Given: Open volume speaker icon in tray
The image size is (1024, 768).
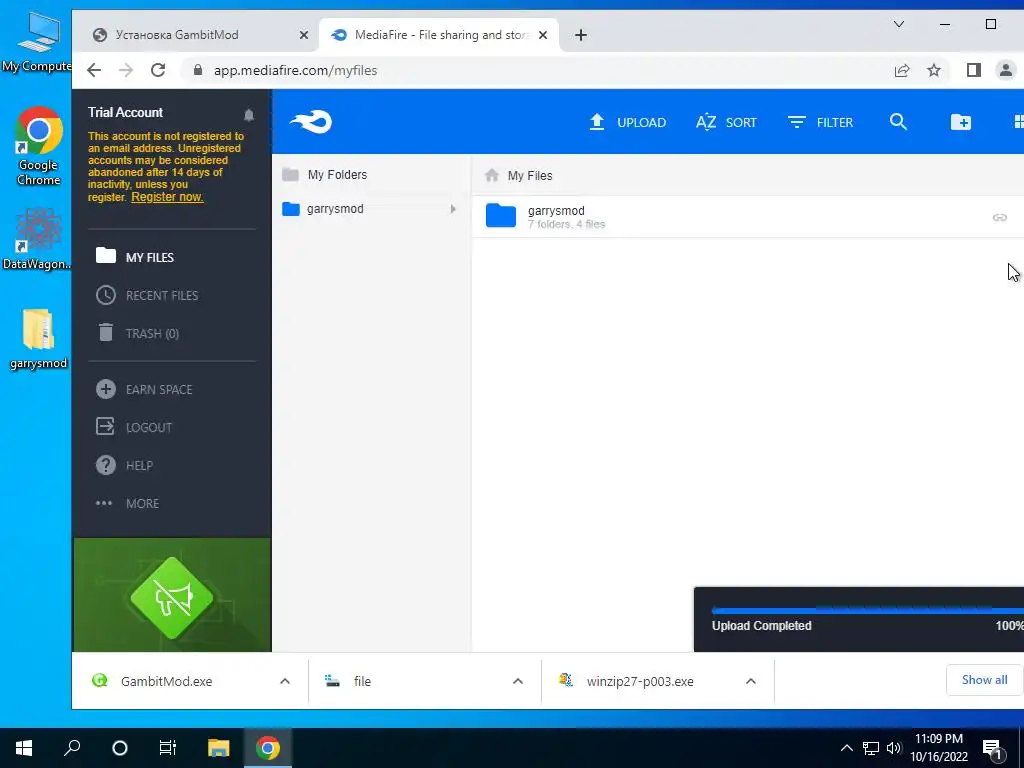Looking at the screenshot, I should [x=894, y=748].
